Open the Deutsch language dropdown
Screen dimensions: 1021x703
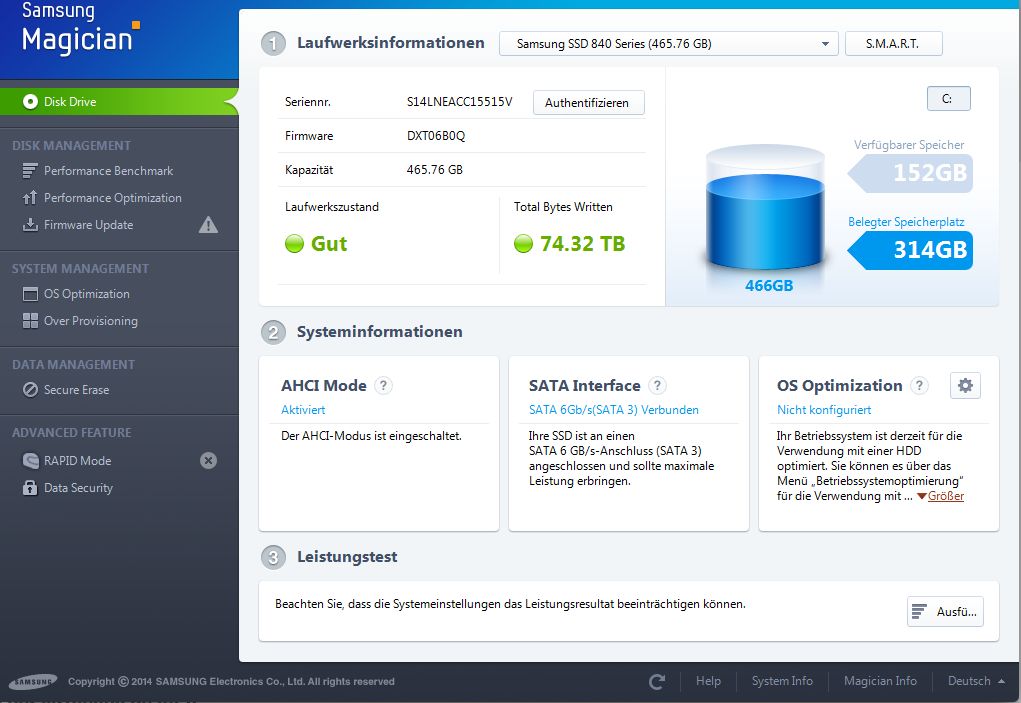[975, 681]
